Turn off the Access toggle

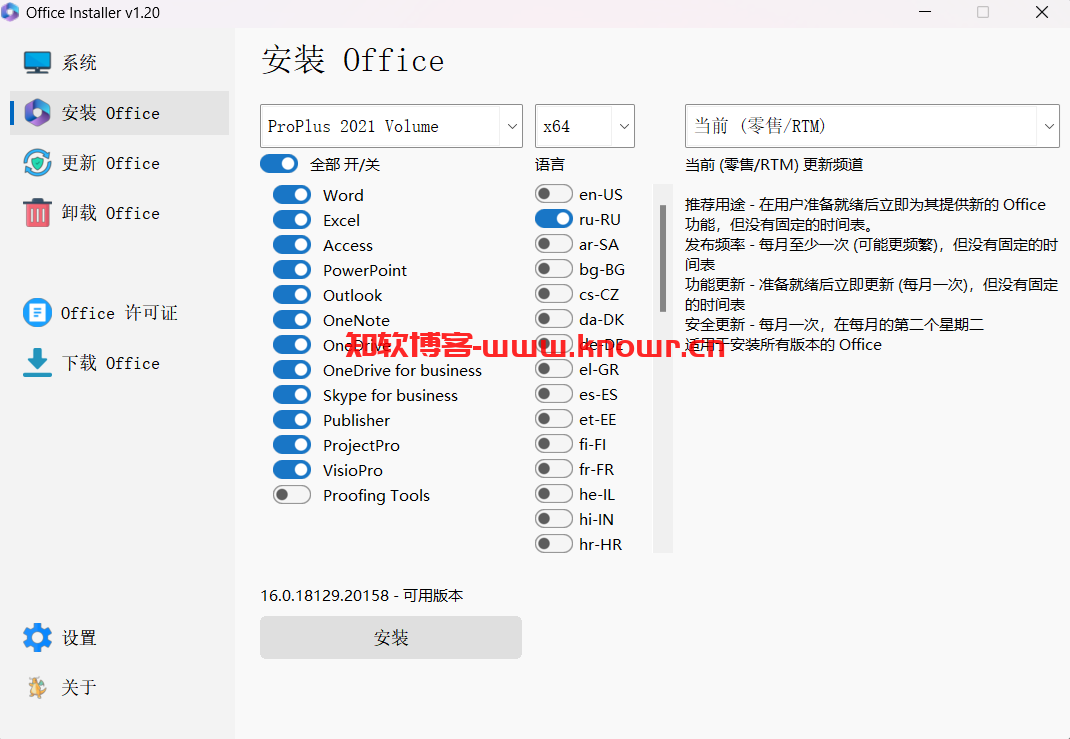click(x=292, y=245)
